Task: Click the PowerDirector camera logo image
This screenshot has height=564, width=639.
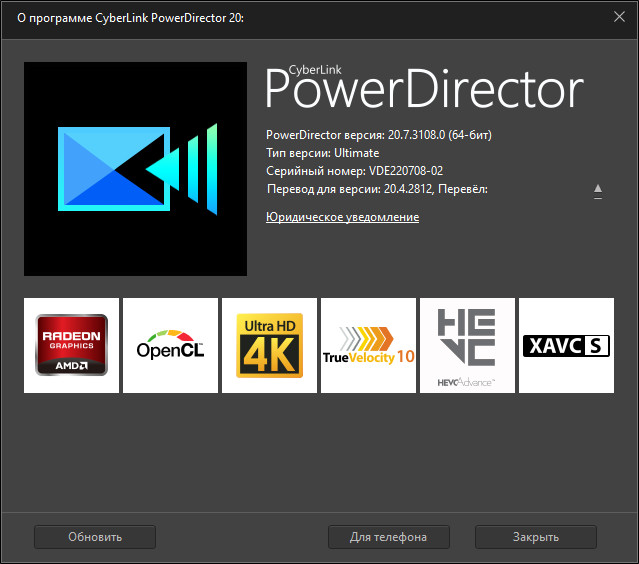Action: coord(135,169)
